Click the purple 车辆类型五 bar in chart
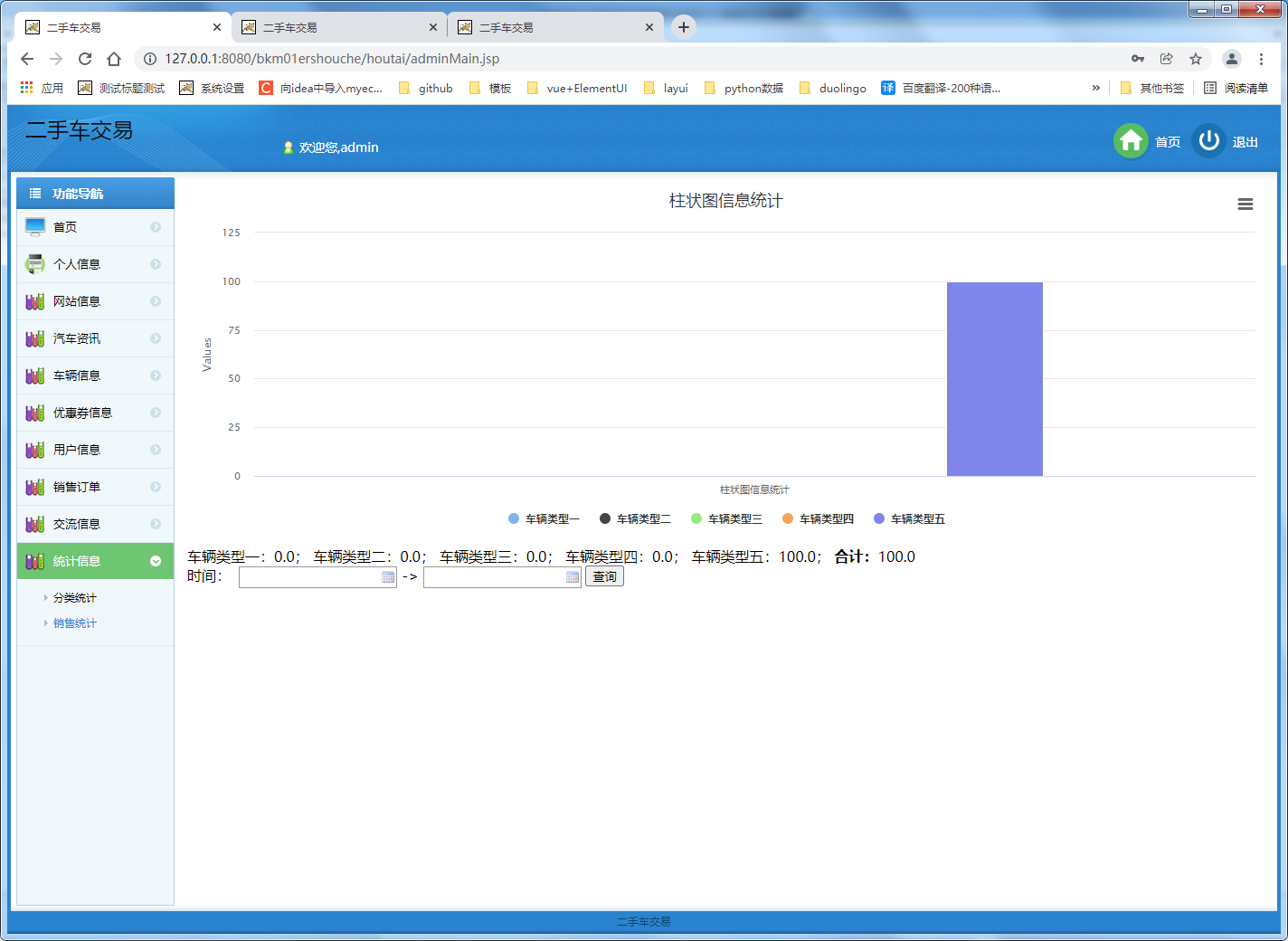Viewport: 1288px width, 941px height. [x=995, y=379]
